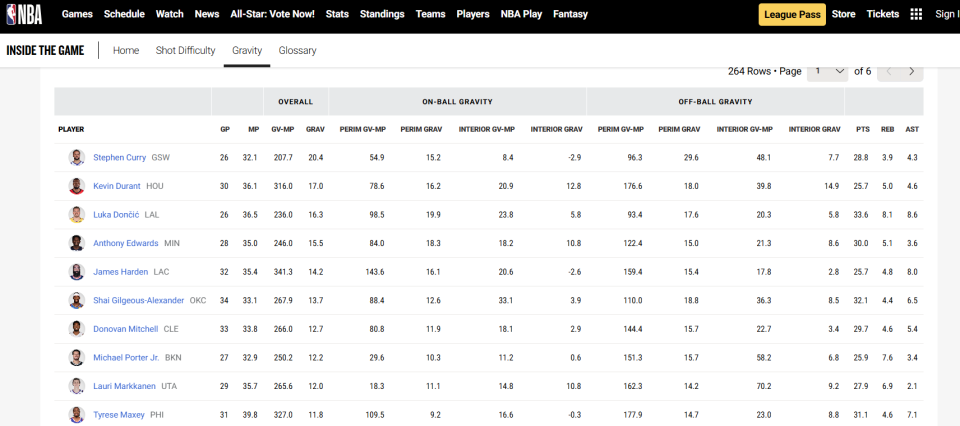This screenshot has height=426, width=960.
Task: Open the page number dropdown
Action: tap(828, 71)
